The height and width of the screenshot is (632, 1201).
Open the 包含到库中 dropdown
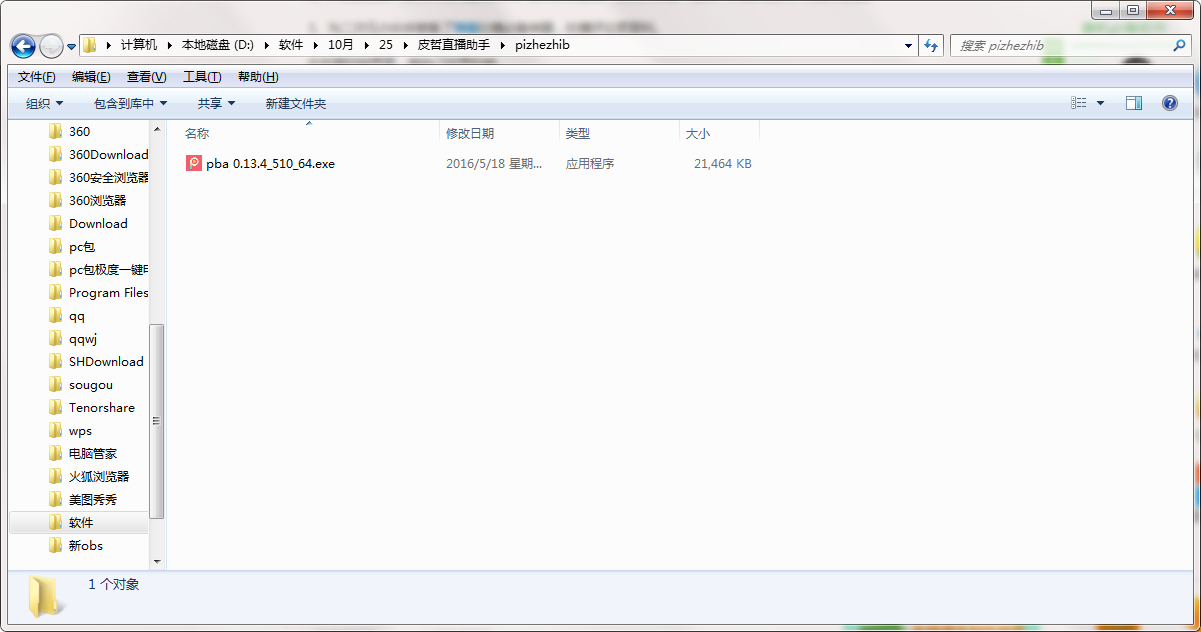[x=130, y=103]
